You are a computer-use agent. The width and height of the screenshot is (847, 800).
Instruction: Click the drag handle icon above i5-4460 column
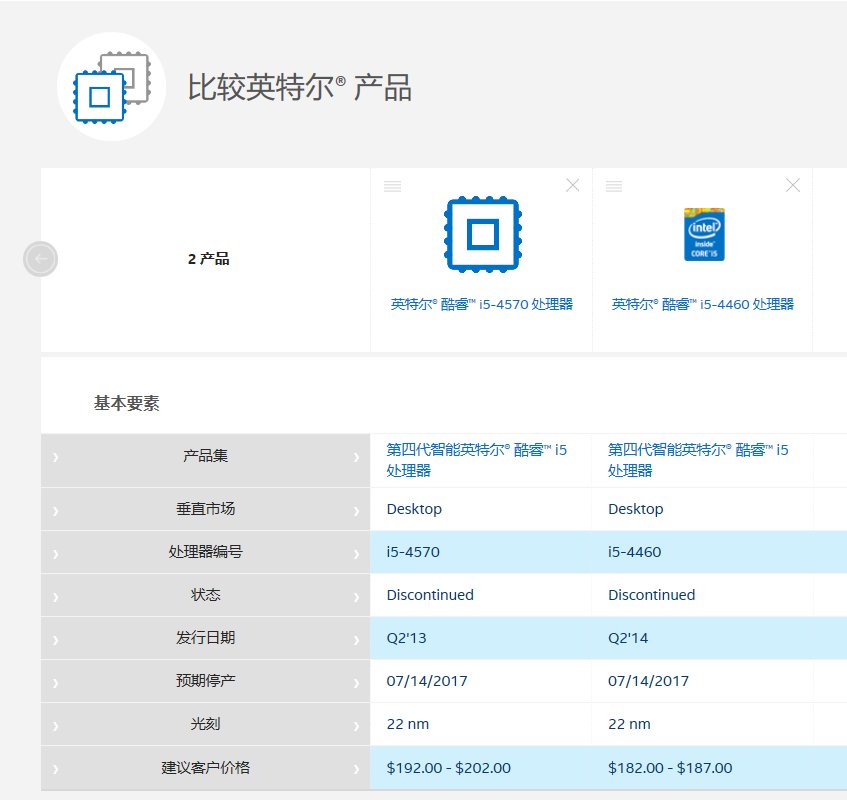(x=613, y=185)
